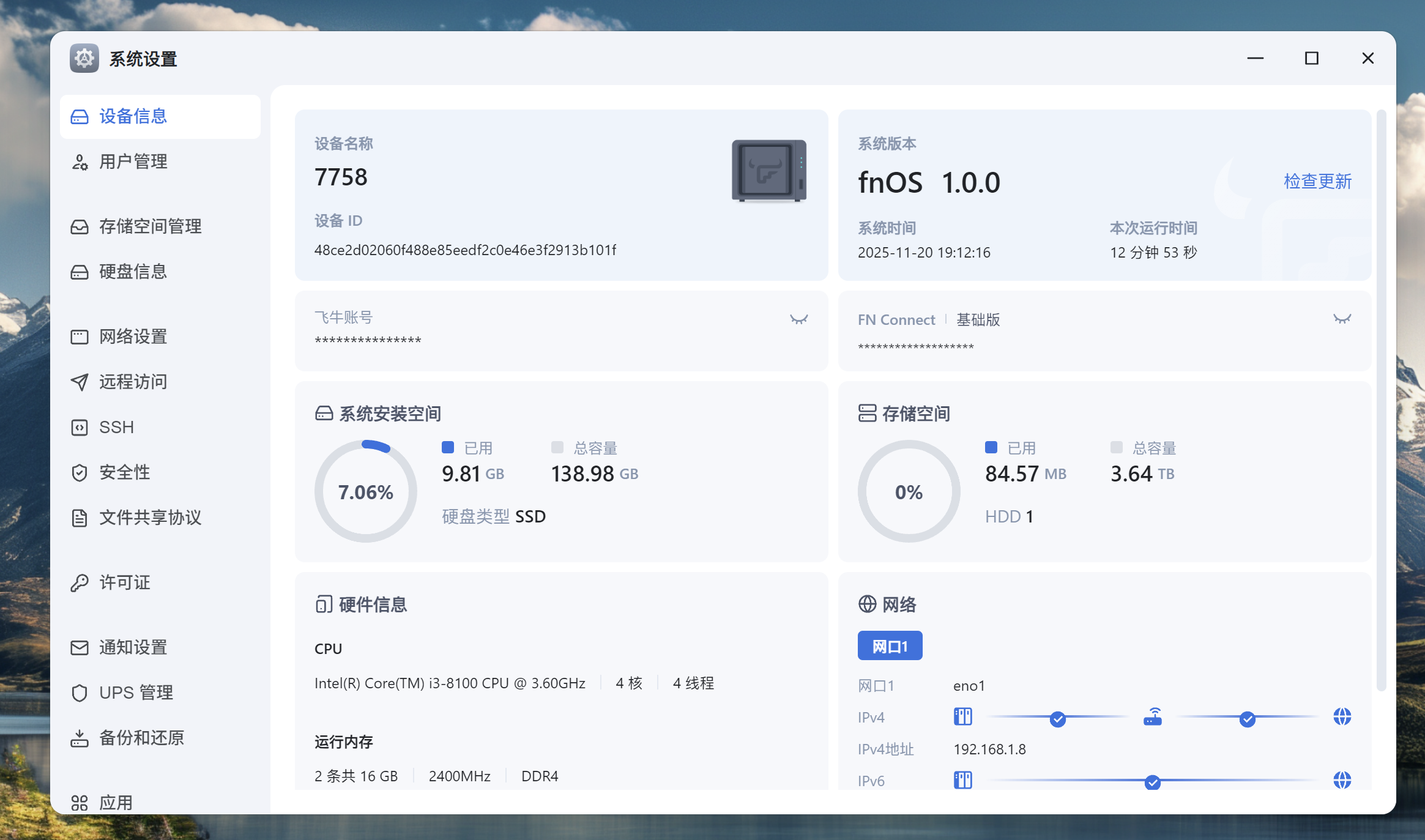Image resolution: width=1425 pixels, height=840 pixels.
Task: Click the notification envelope icon
Action: [80, 647]
